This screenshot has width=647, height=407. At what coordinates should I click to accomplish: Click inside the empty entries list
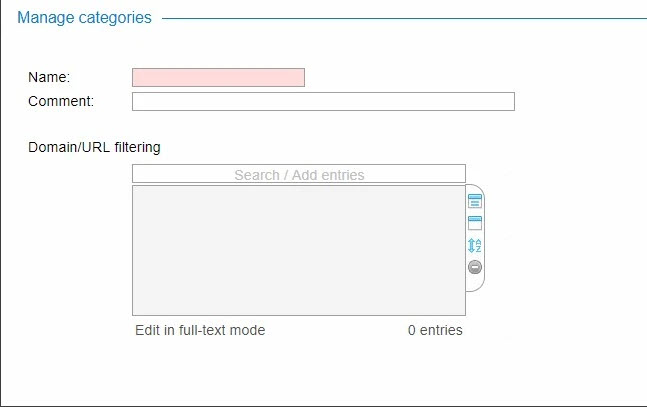299,251
